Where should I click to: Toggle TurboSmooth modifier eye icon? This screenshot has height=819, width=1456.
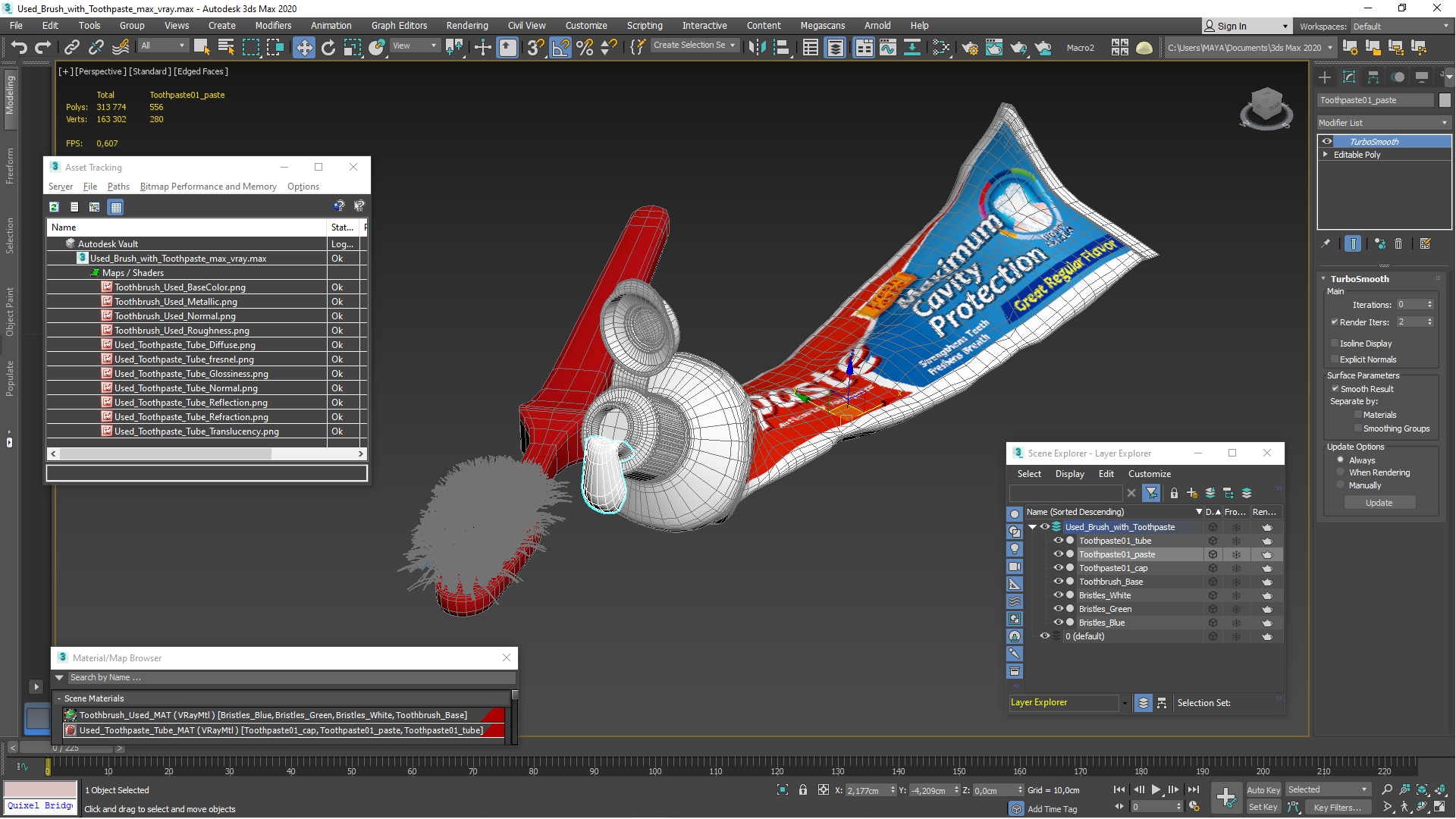(x=1327, y=141)
